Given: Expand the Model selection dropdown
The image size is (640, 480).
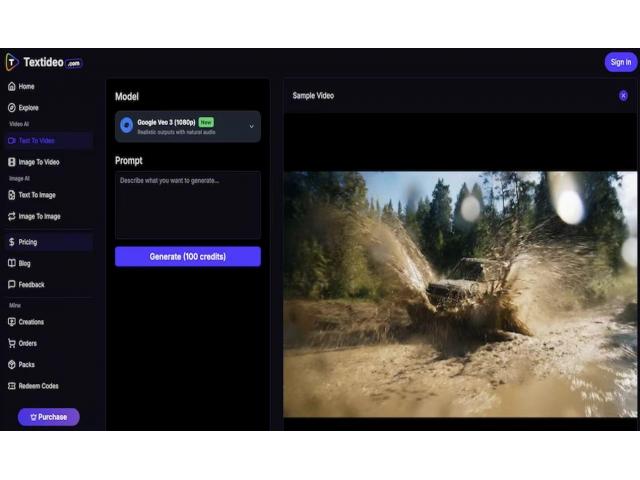Looking at the screenshot, I should 188,126.
